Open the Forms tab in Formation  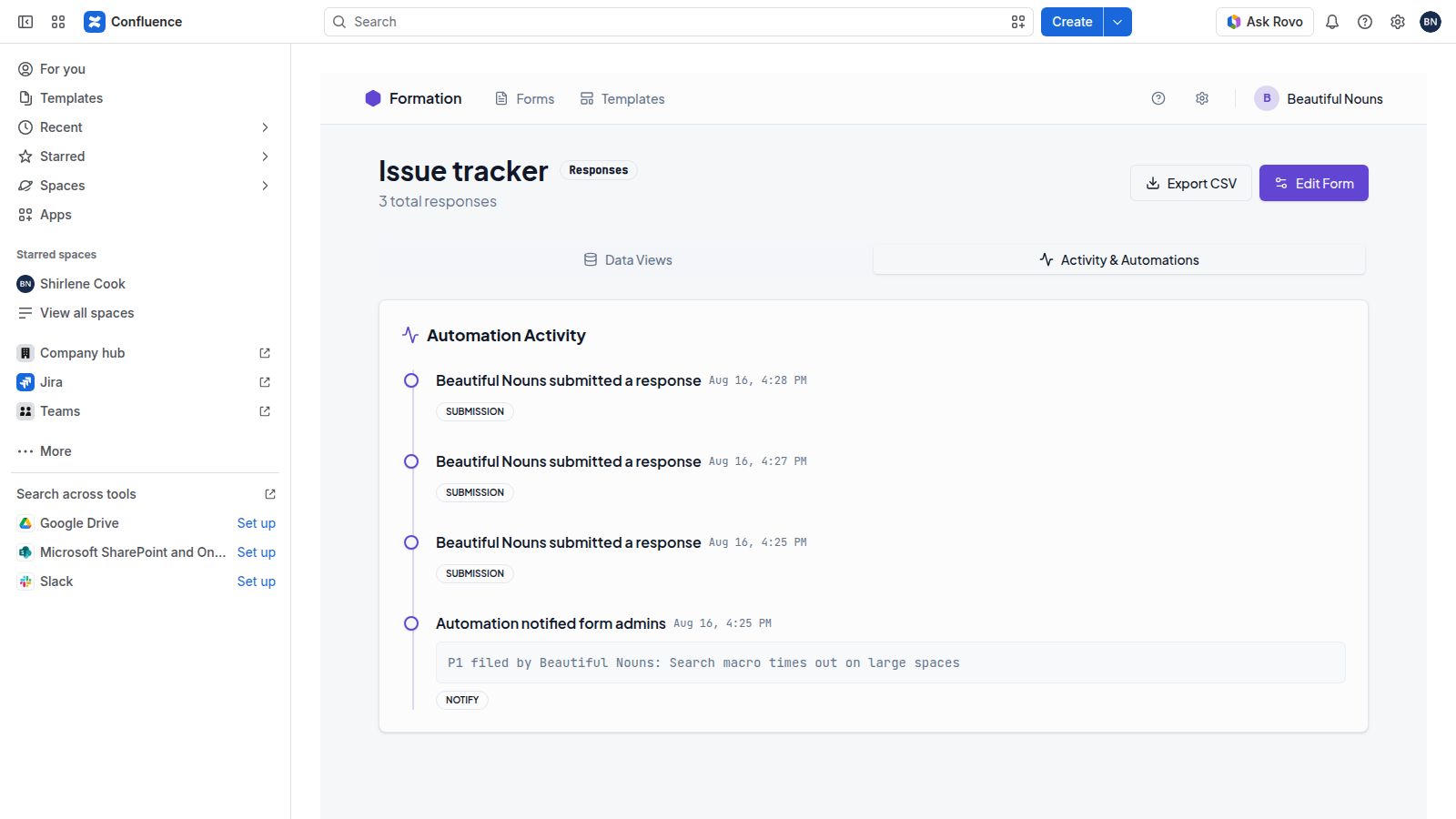(x=524, y=98)
